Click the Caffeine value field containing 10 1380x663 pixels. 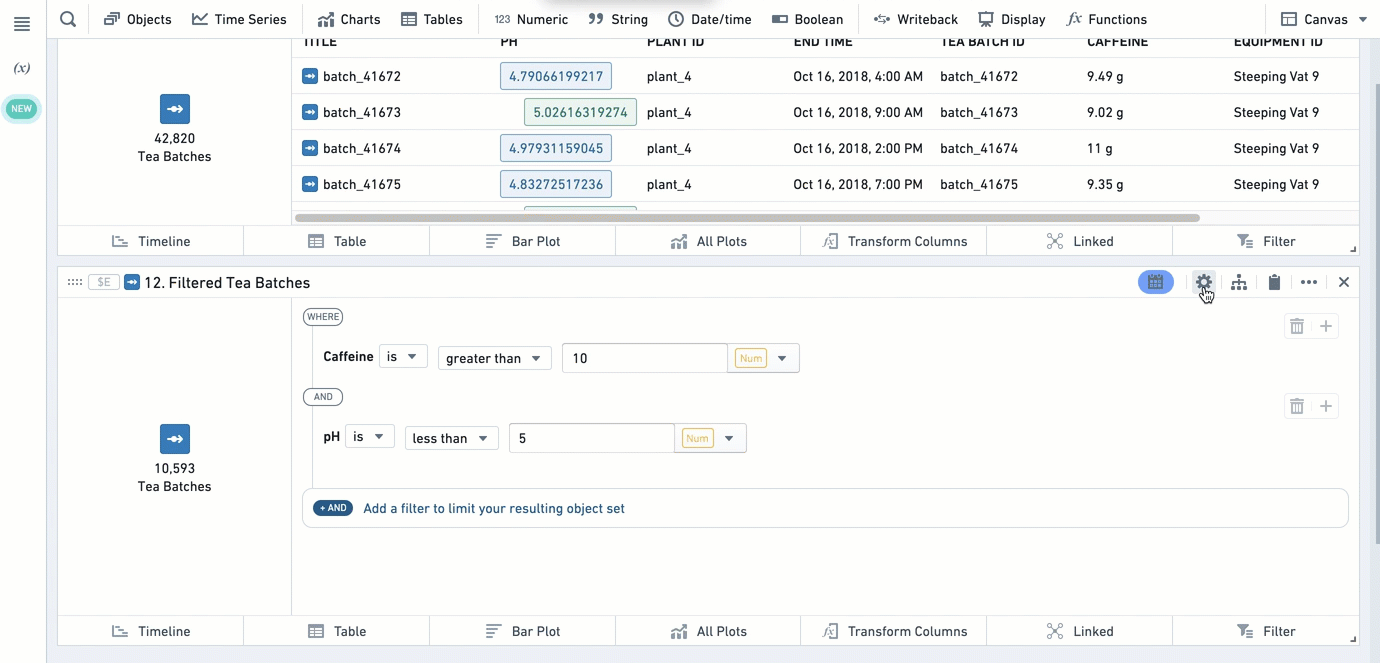pyautogui.click(x=645, y=358)
